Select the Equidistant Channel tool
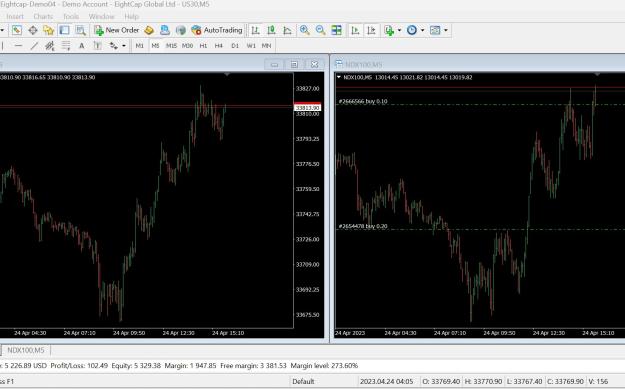The image size is (625, 389). (x=50, y=46)
